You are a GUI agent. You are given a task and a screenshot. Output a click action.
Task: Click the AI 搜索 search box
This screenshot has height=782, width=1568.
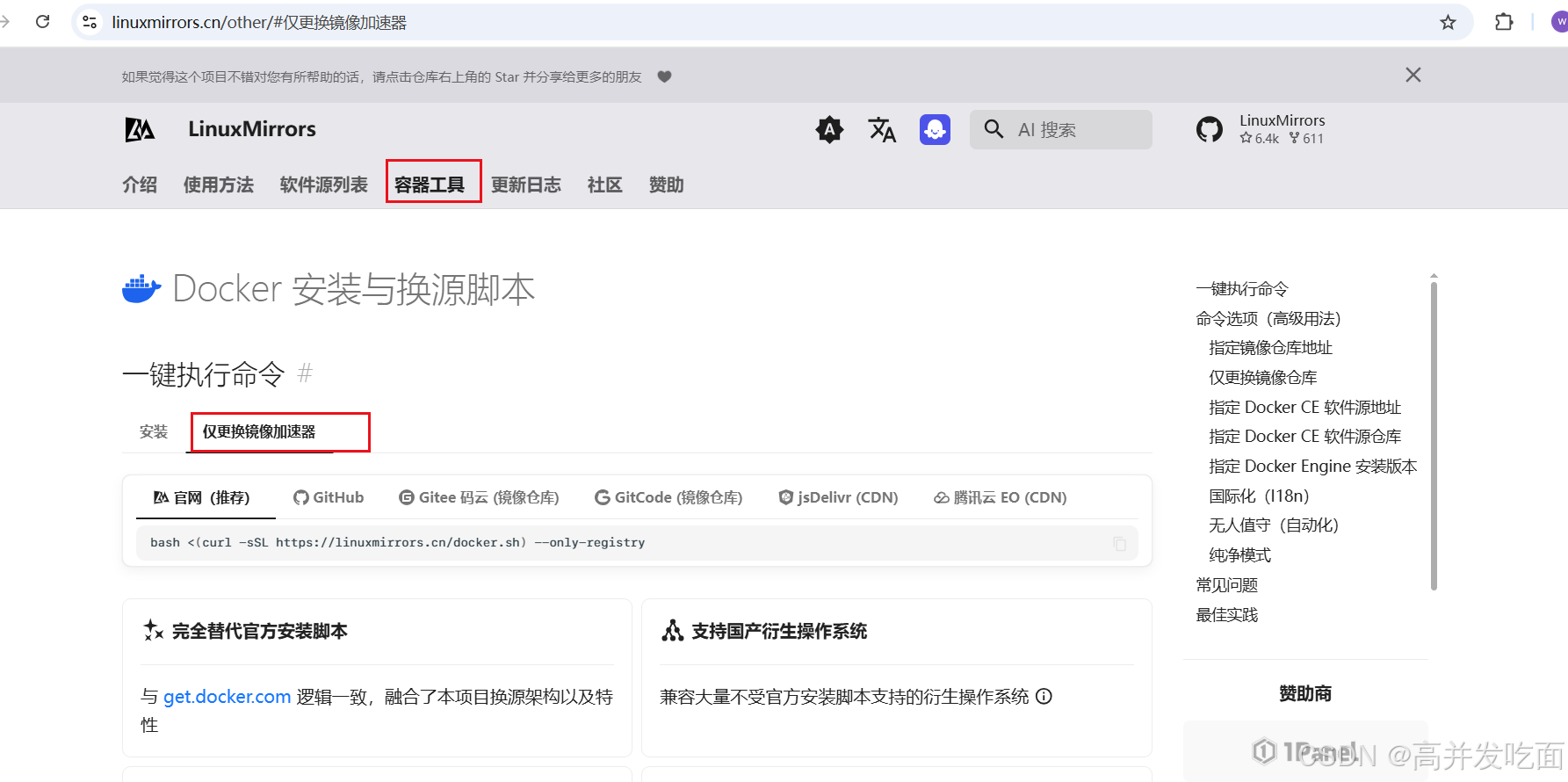tap(1061, 129)
